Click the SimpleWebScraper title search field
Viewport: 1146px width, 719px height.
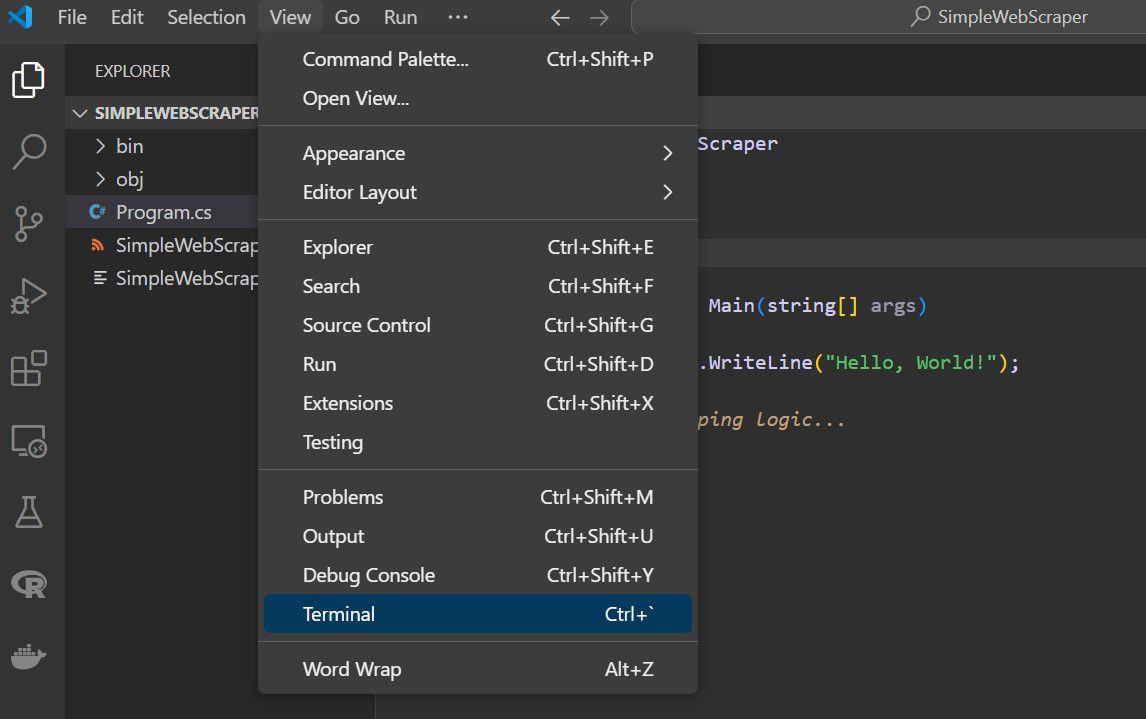coord(889,17)
